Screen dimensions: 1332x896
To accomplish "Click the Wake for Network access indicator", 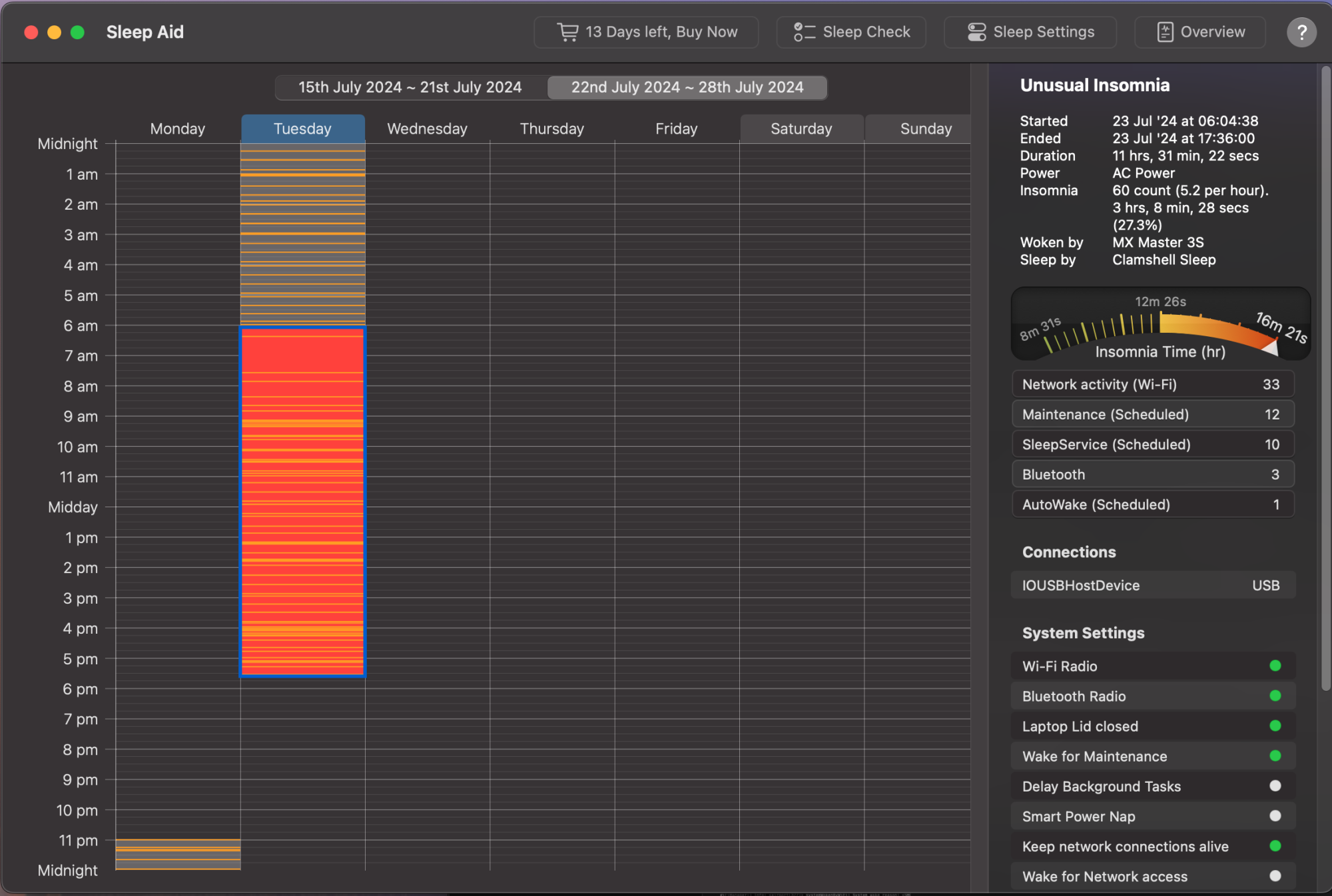I will (x=1275, y=876).
